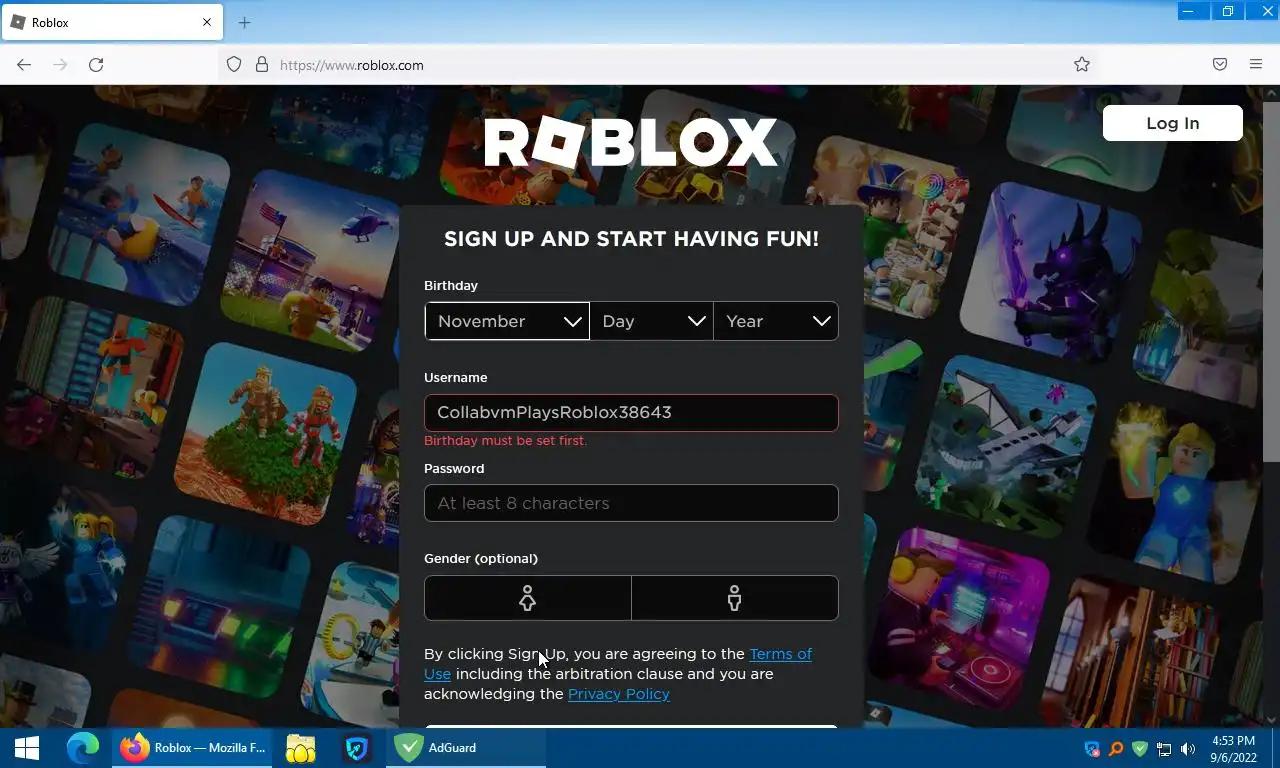Viewport: 1280px width, 768px height.
Task: Go back using the browser back arrow
Action: click(24, 65)
